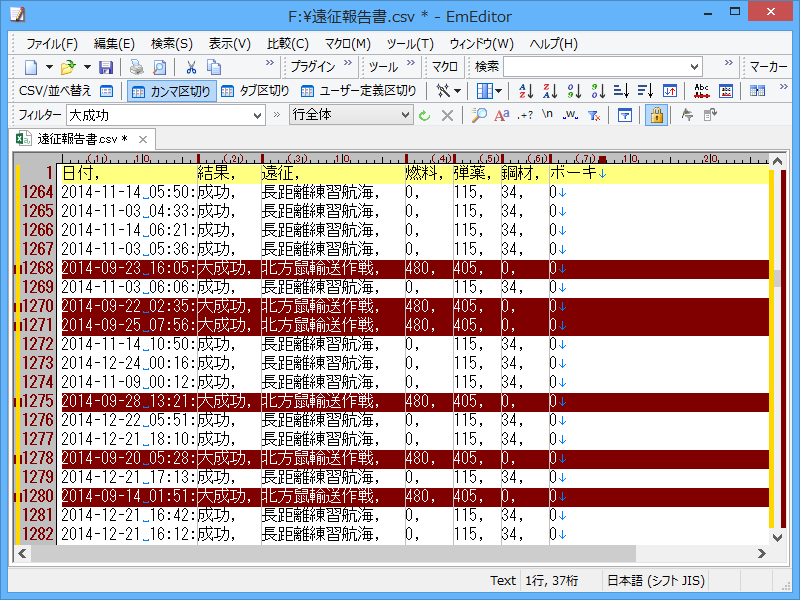
Task: Open the 行全体 filter scope dropdown
Action: (406, 115)
